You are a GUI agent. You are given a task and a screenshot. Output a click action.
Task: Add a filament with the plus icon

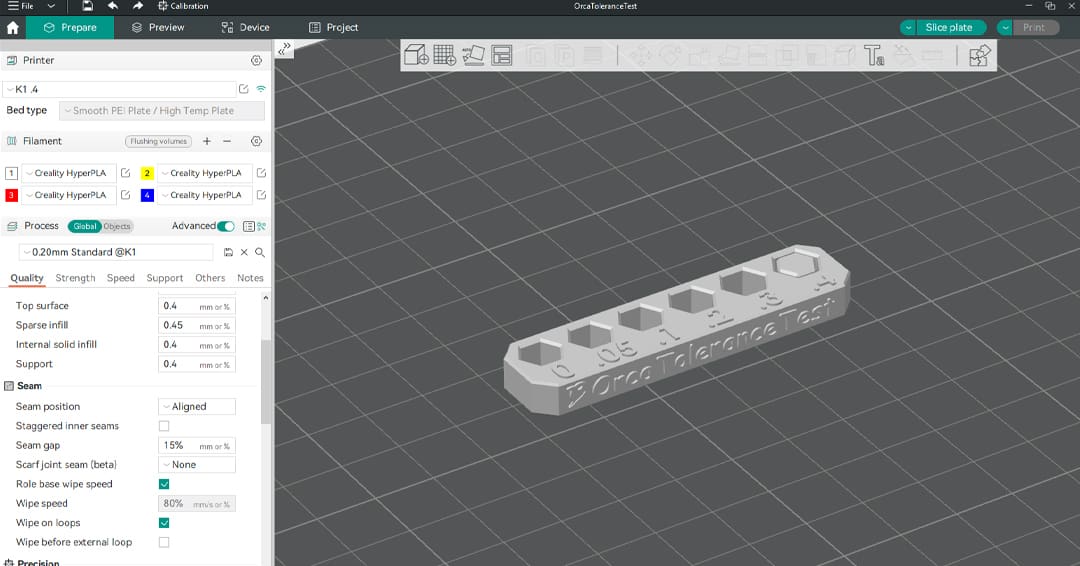tap(207, 141)
